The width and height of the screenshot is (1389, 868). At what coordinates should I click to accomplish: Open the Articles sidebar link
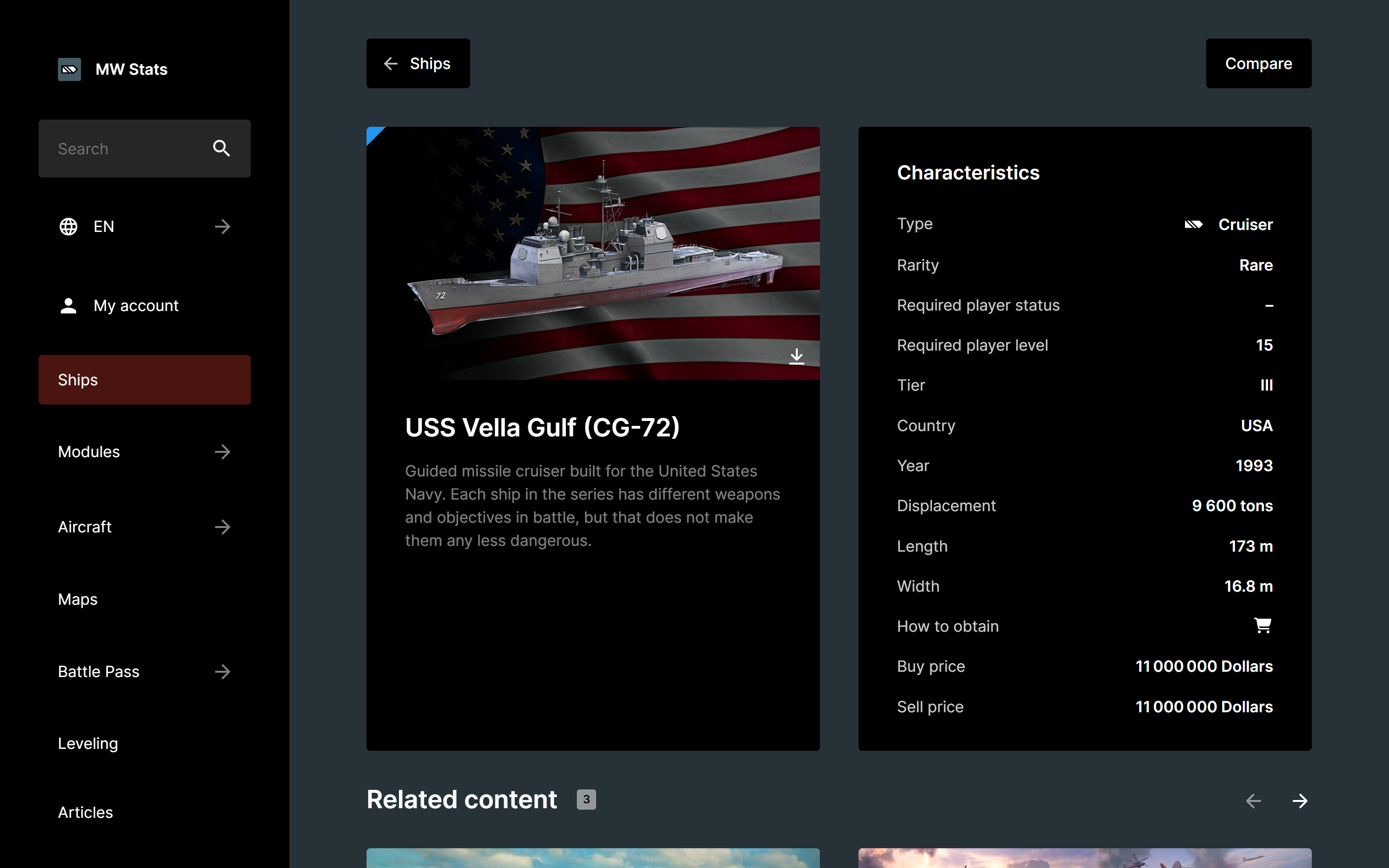pos(85,813)
